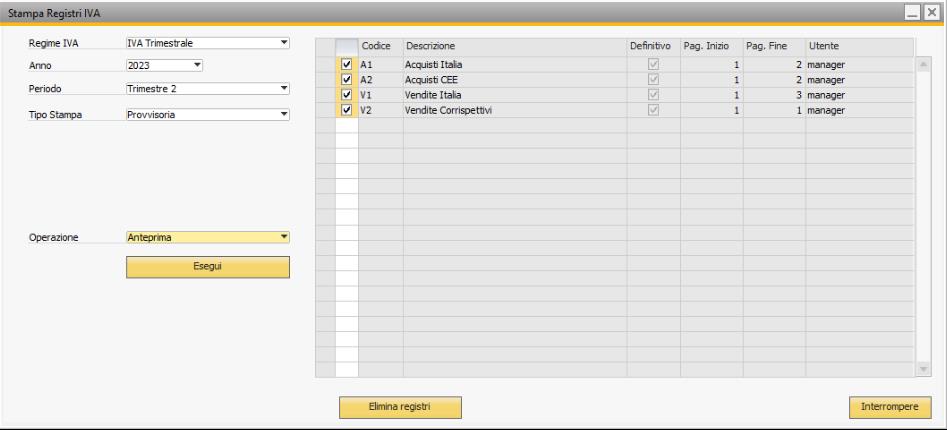Click the A1 code cell
The image size is (947, 430).
[380, 64]
